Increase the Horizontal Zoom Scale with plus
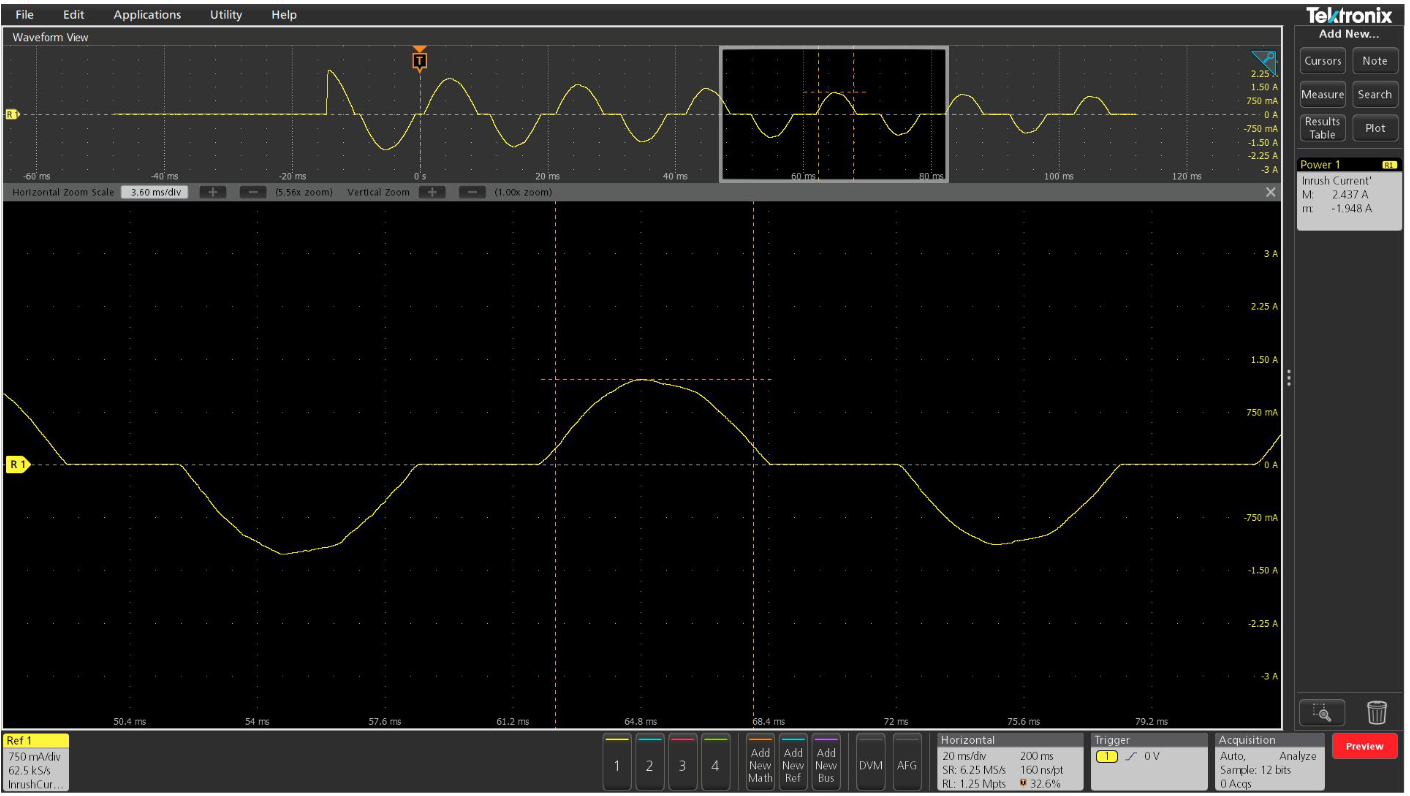 tap(213, 191)
